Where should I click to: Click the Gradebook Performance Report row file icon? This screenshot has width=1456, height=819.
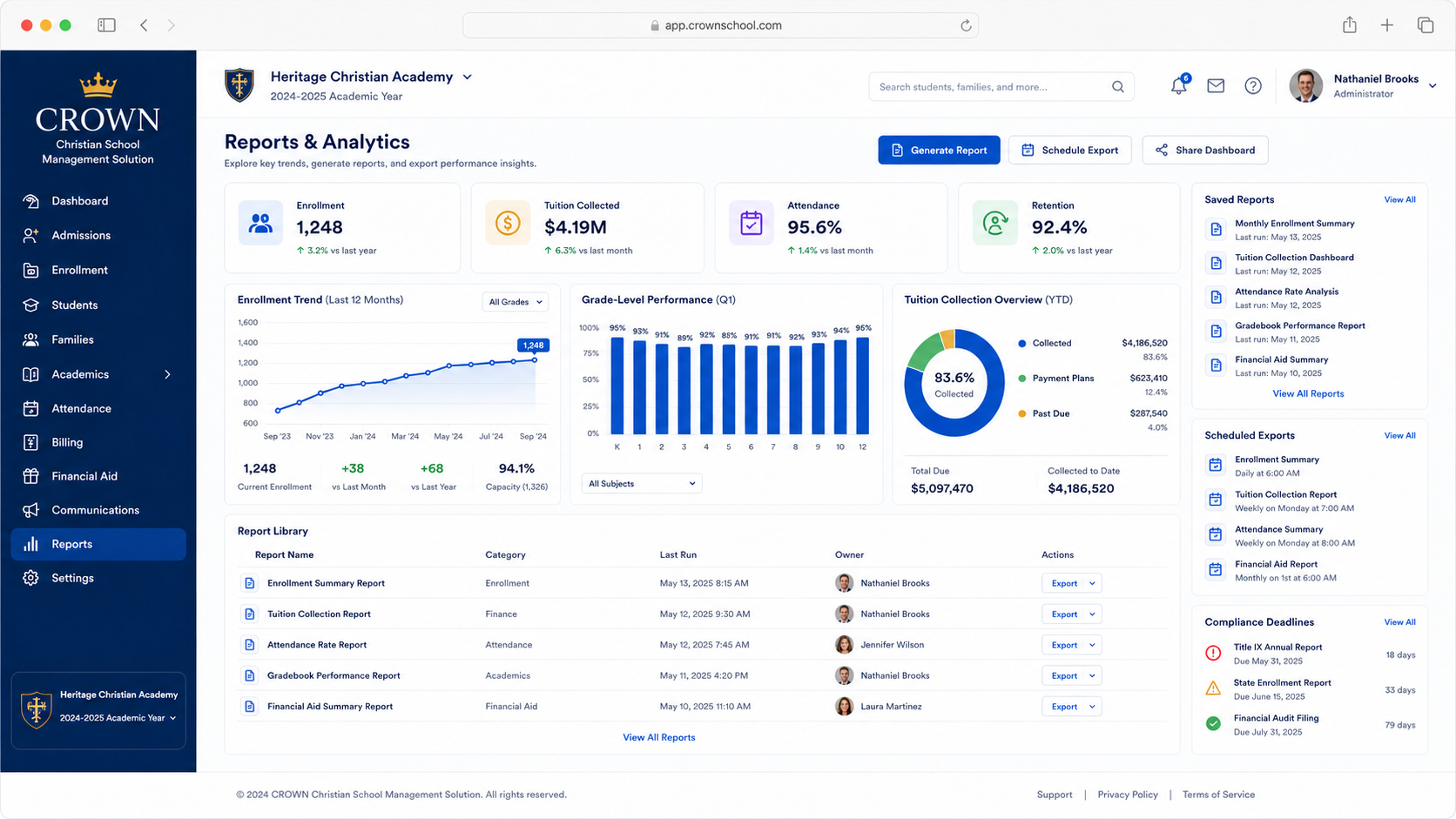[250, 675]
